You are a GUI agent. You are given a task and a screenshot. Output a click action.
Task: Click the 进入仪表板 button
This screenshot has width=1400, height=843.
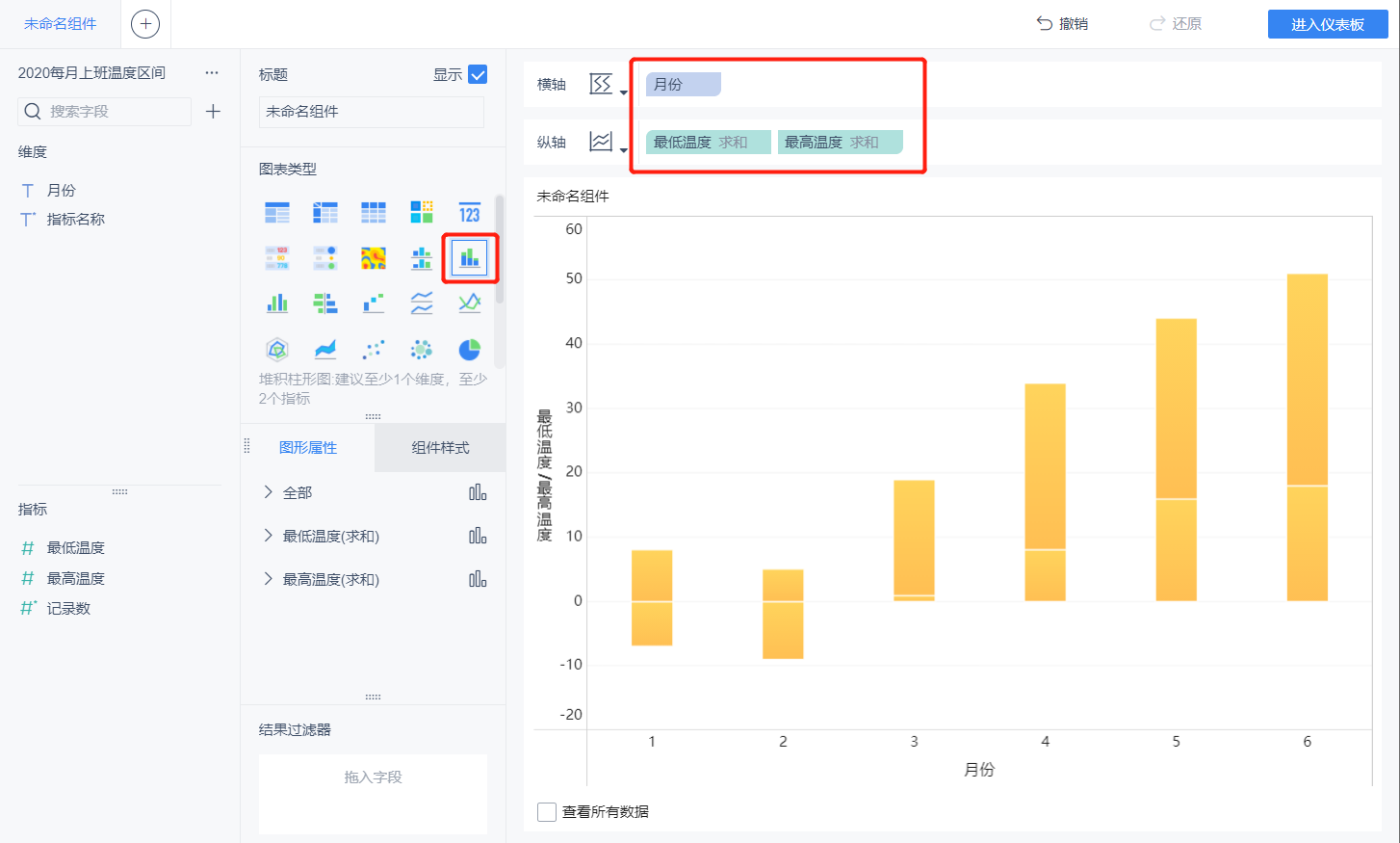1328,24
